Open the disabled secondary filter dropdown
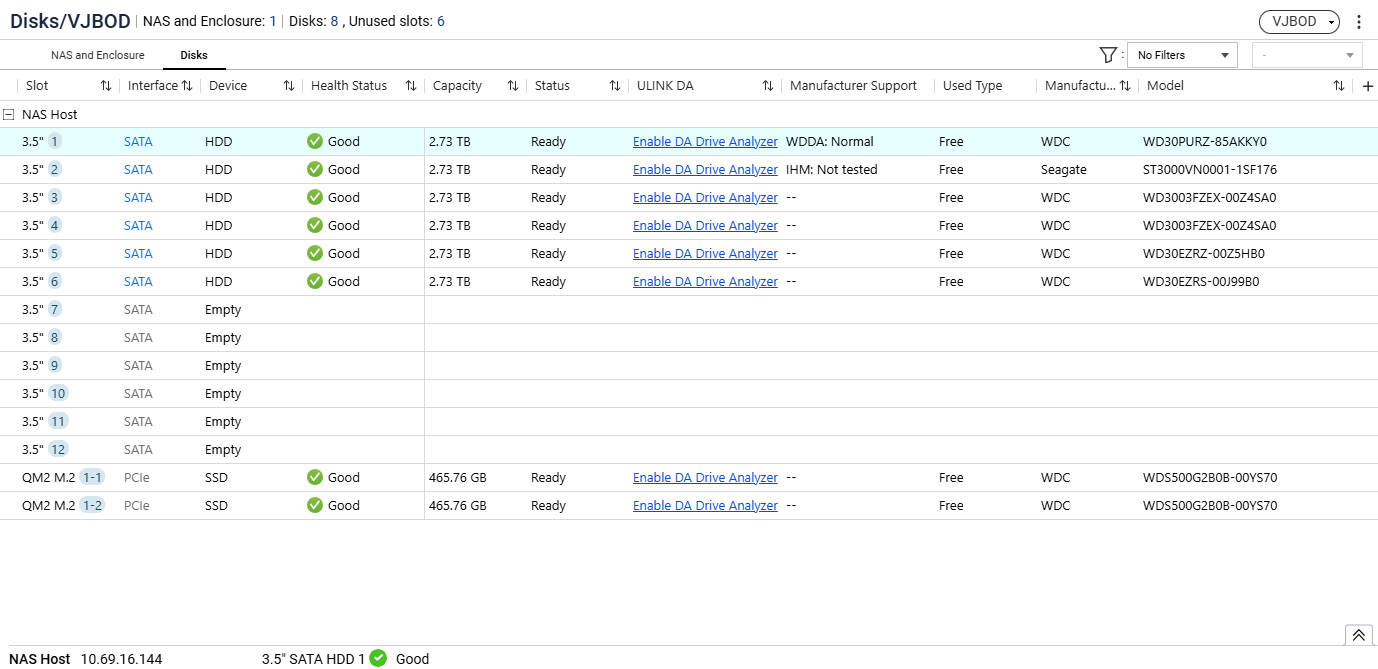The height and width of the screenshot is (669, 1378). tap(1308, 55)
